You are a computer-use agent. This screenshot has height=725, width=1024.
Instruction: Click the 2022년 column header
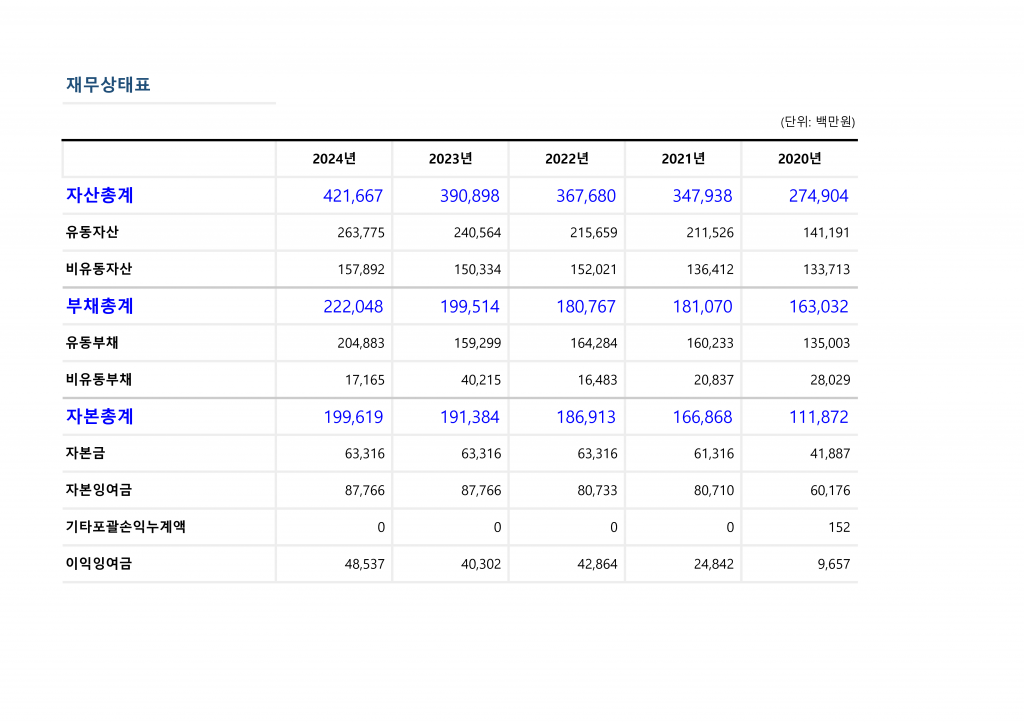pyautogui.click(x=566, y=159)
